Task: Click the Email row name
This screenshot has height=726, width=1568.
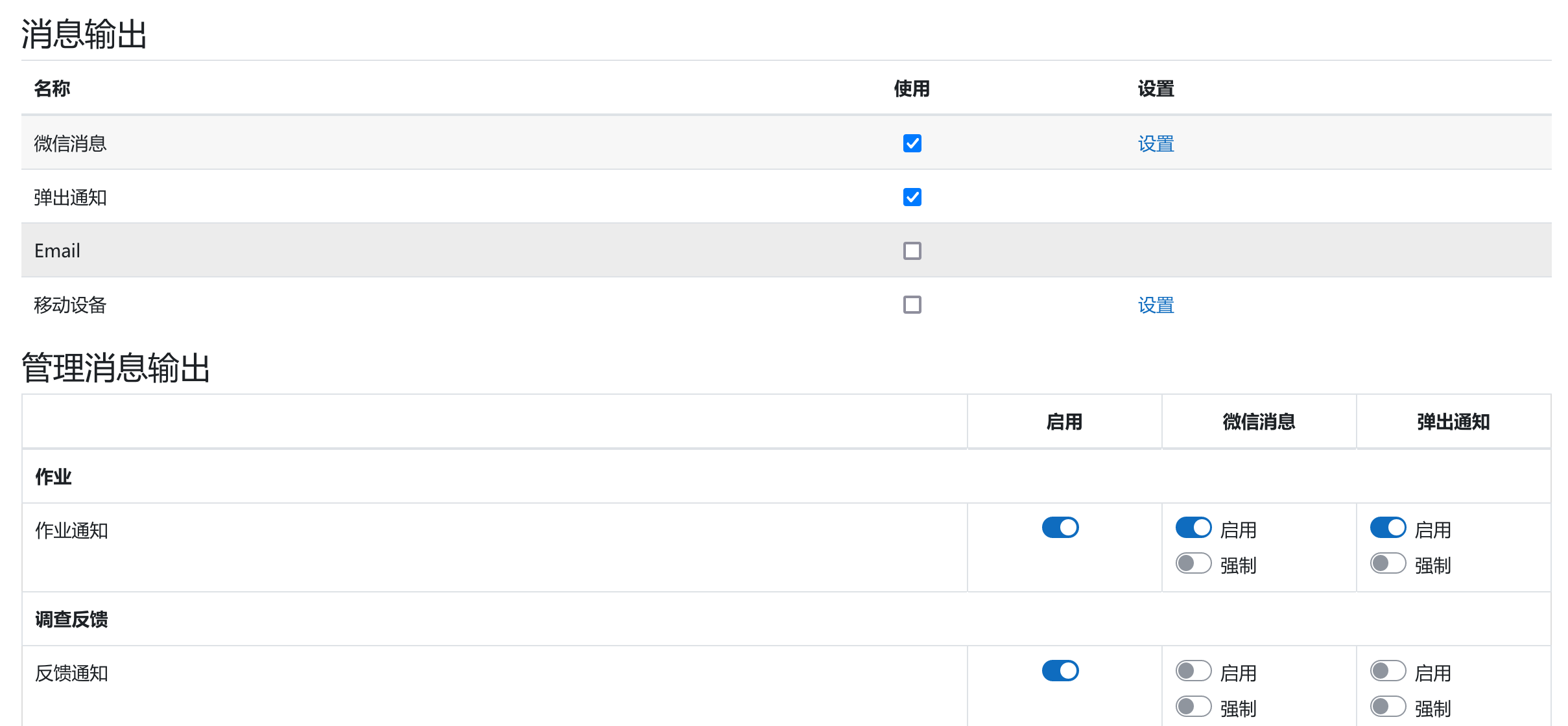Action: coord(57,251)
